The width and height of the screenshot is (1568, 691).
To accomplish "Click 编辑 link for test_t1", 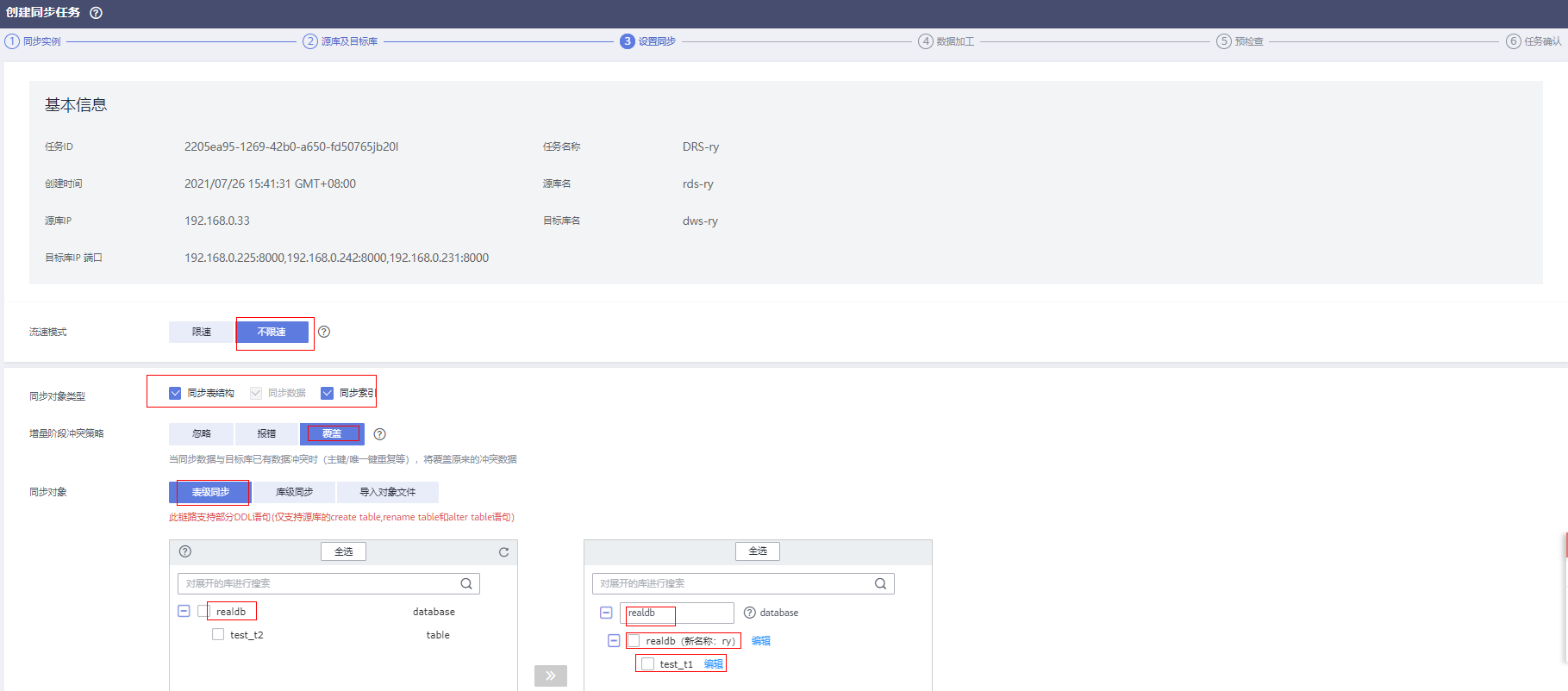I will [x=714, y=664].
